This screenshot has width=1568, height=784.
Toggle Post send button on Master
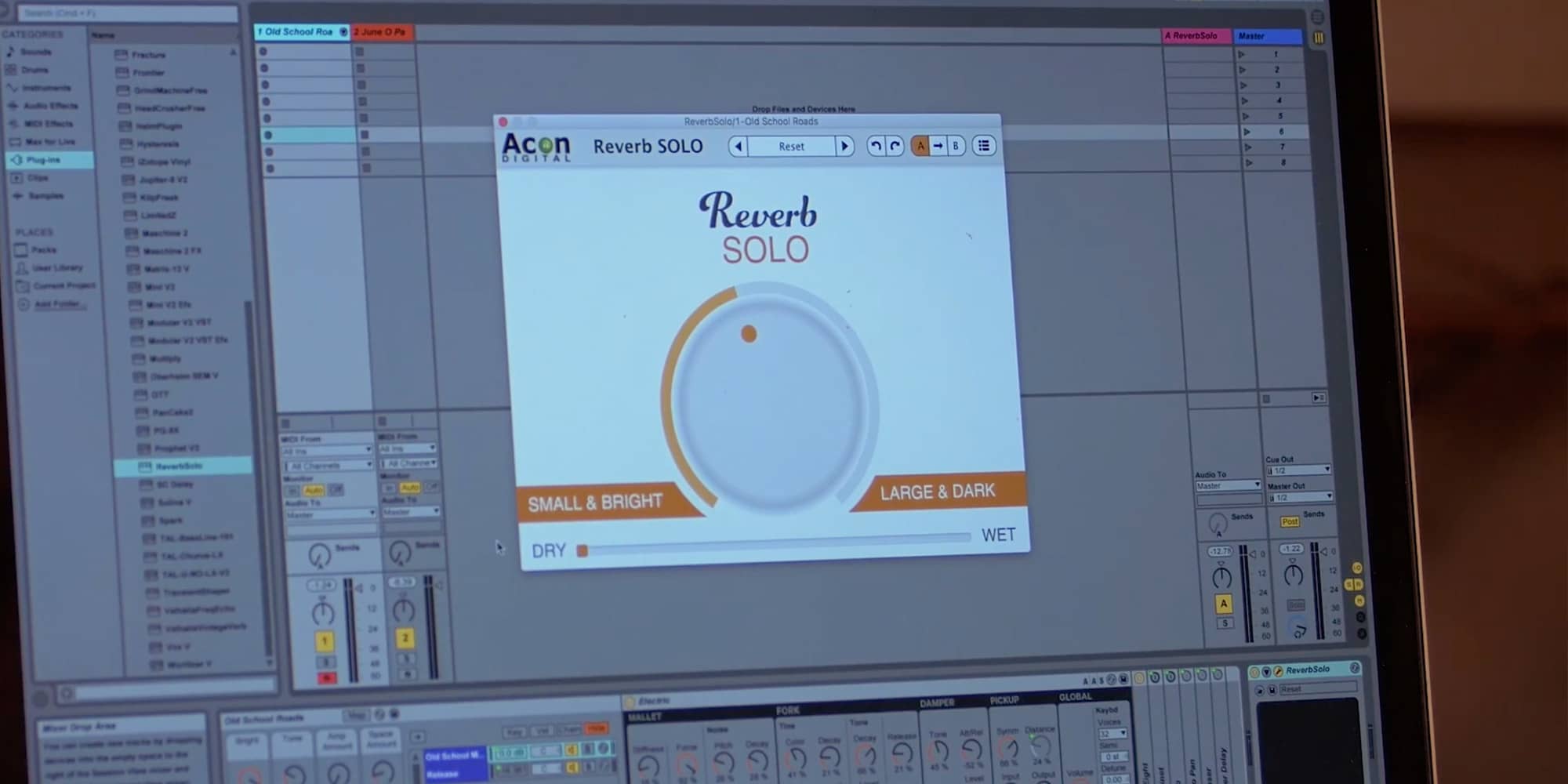tap(1290, 521)
